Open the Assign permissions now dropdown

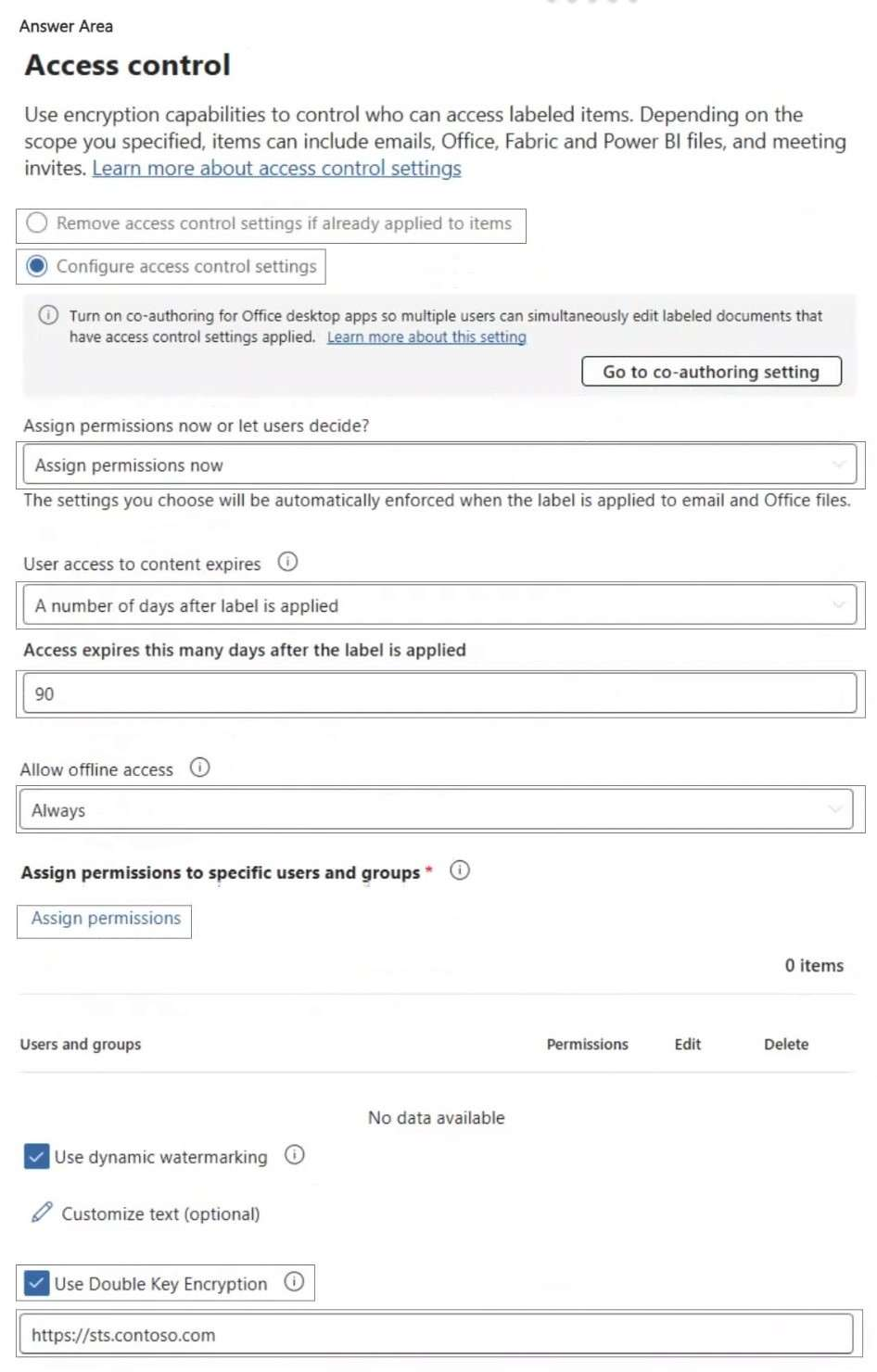(438, 465)
